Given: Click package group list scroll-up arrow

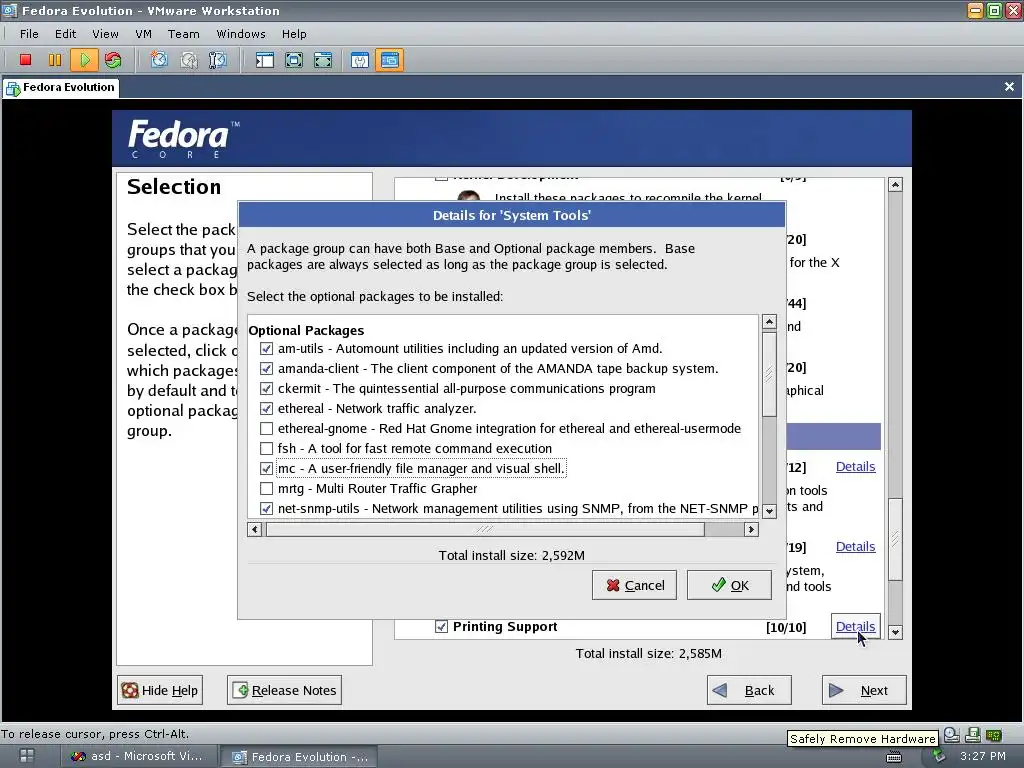Looking at the screenshot, I should tap(895, 185).
